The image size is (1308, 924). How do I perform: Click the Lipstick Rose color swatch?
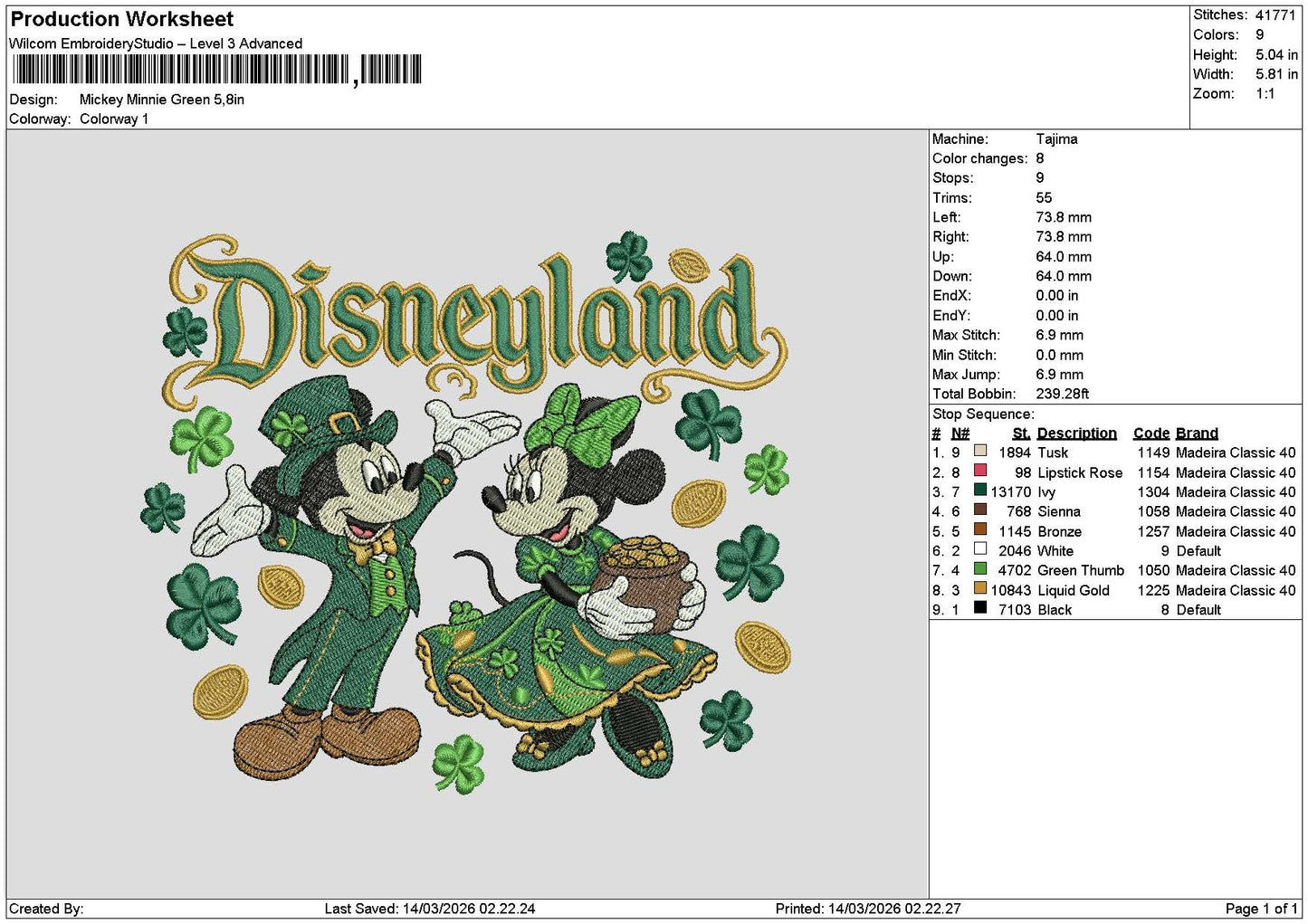point(980,471)
